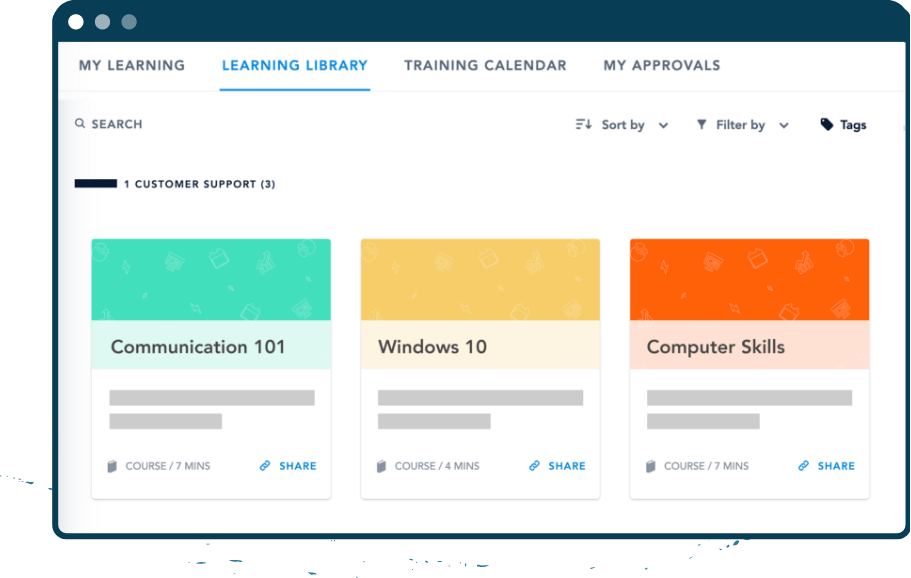Viewport: 911px width, 578px height.
Task: Select the Learning Library tab
Action: coord(295,65)
